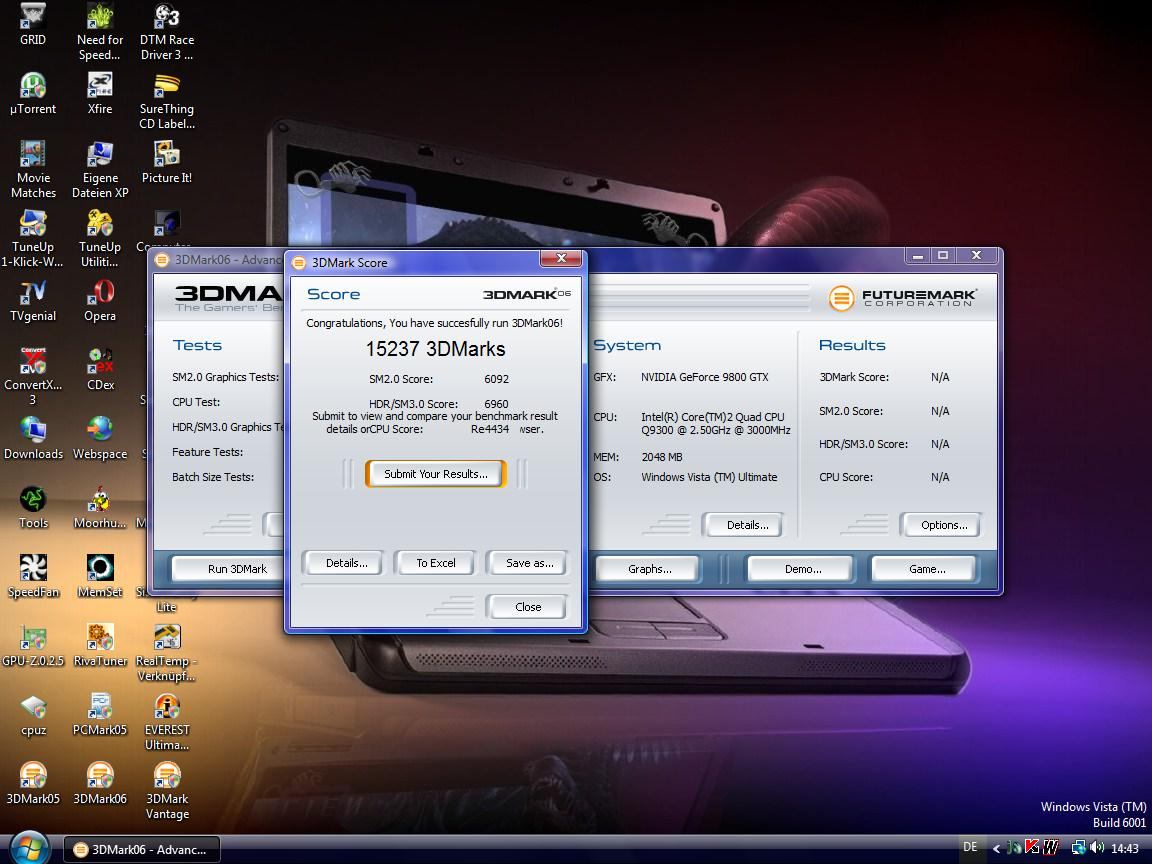Launch TVgenial desktop shortcut
This screenshot has height=864, width=1152.
[33, 300]
